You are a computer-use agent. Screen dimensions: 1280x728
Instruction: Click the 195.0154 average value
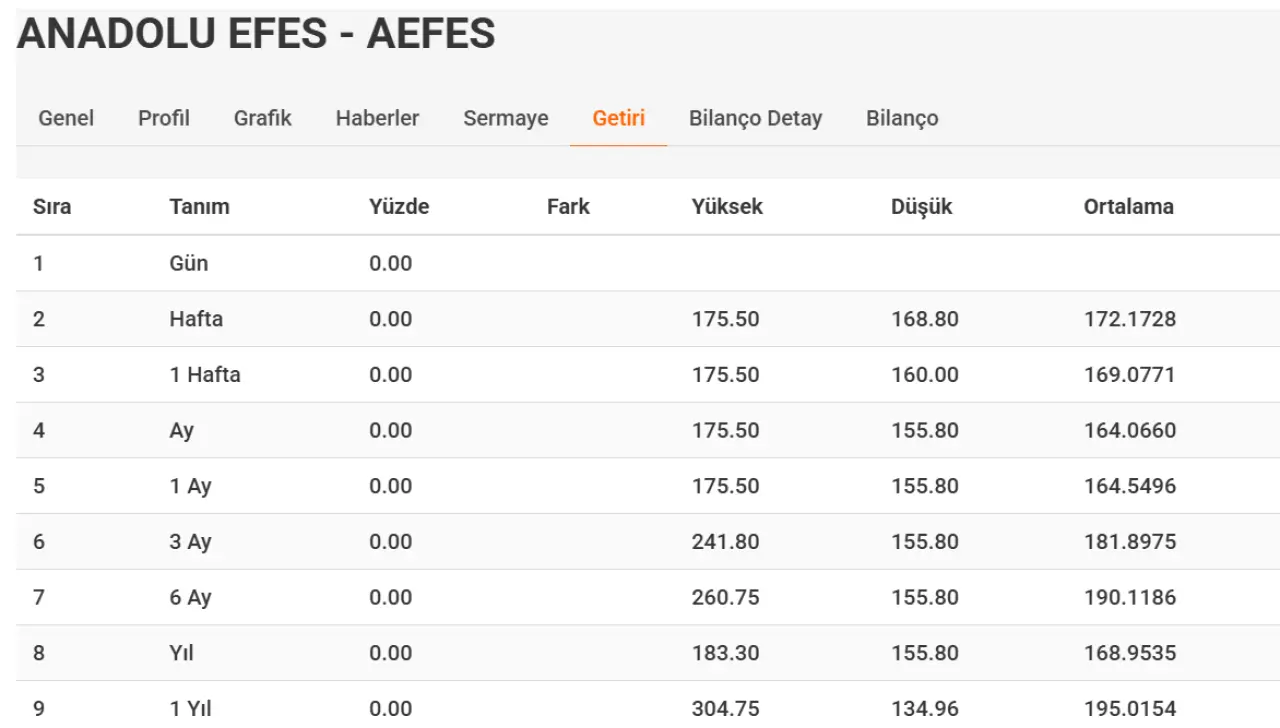[1130, 709]
